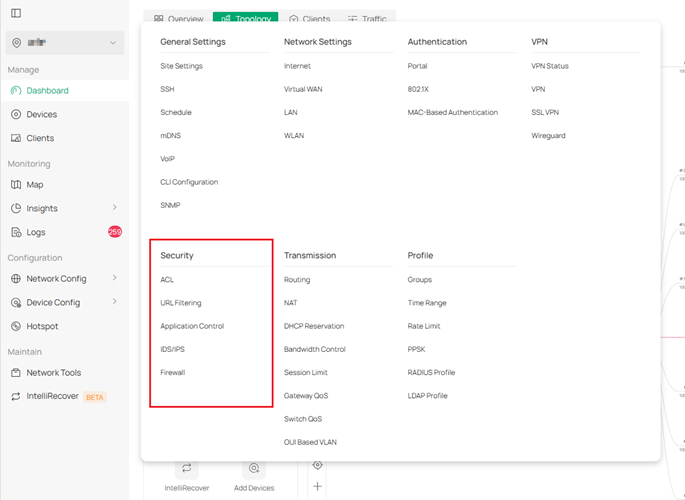Click the Hotspot icon in sidebar
The image size is (685, 500).
click(x=16, y=326)
